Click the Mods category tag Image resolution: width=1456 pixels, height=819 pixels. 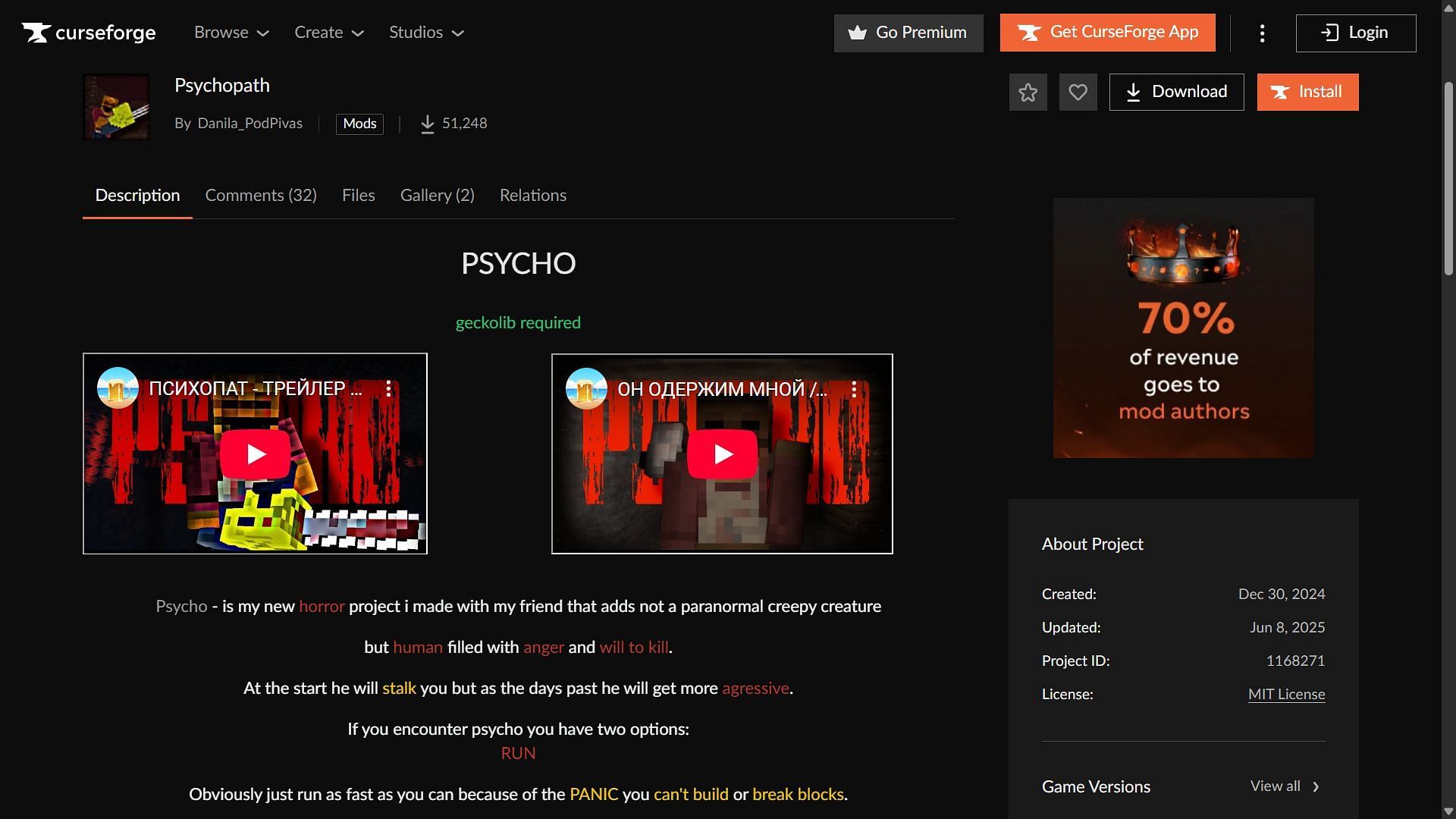(359, 124)
